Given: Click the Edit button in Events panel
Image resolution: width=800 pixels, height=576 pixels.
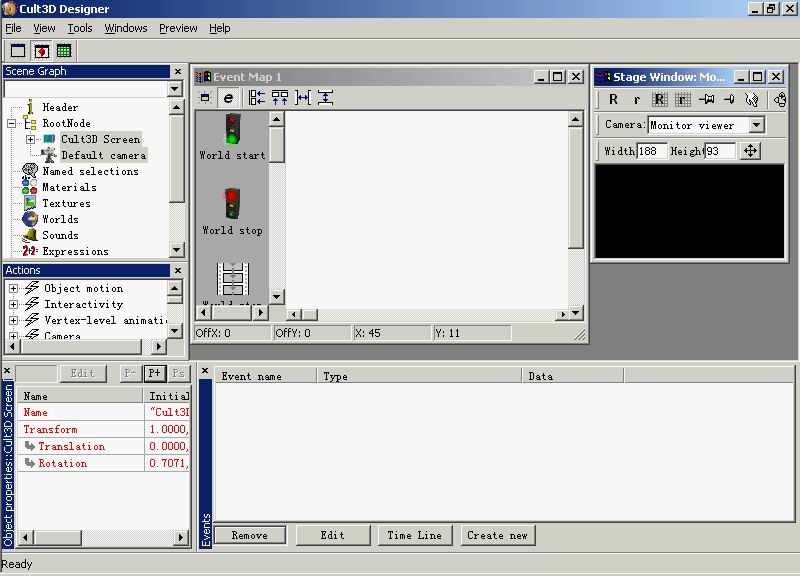Looking at the screenshot, I should [333, 535].
